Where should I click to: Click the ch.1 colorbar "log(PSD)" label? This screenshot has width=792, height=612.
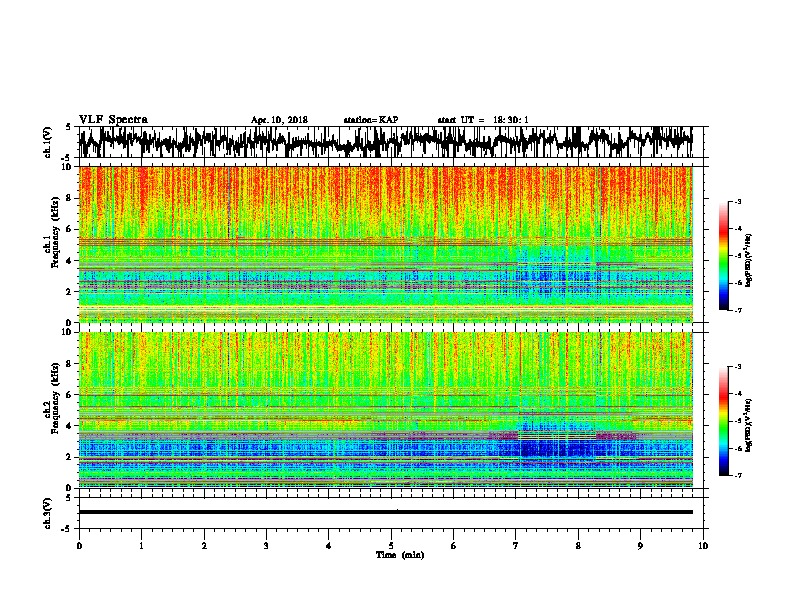coord(748,260)
